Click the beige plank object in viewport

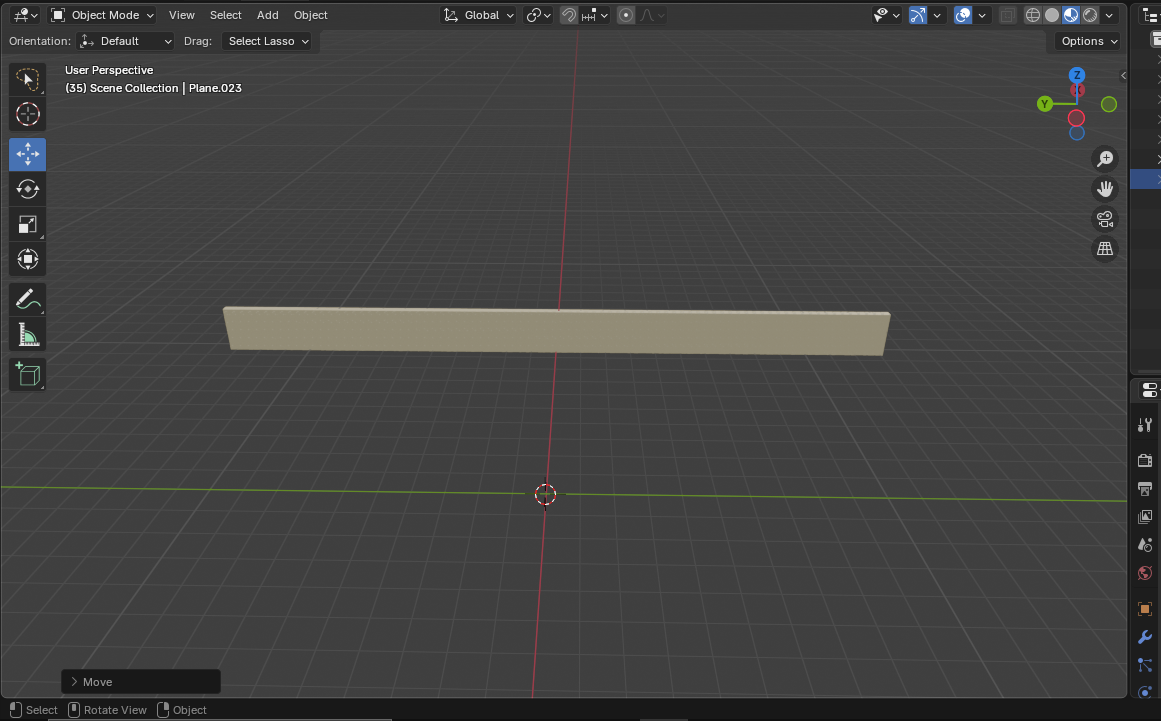pos(557,331)
